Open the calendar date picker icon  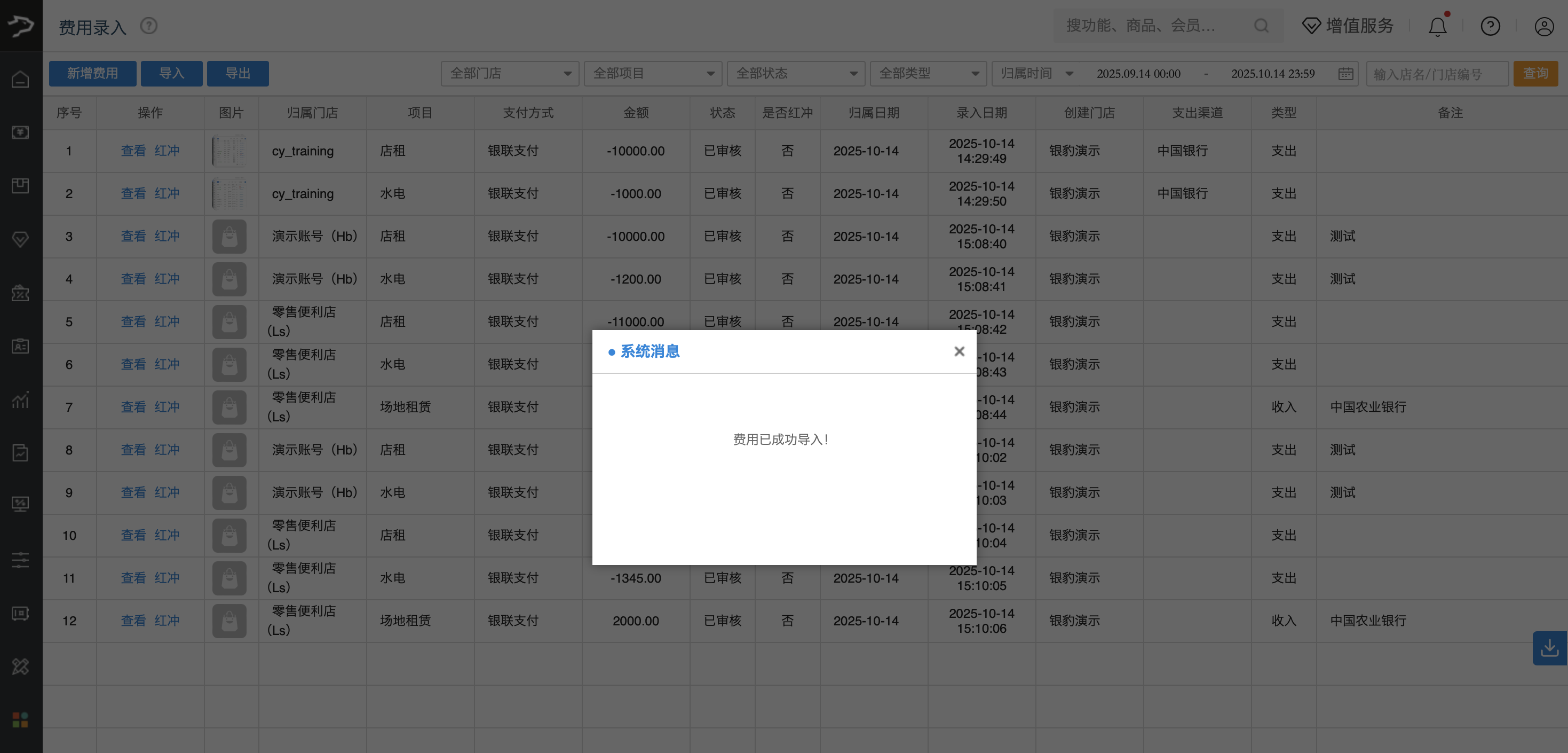(1345, 73)
